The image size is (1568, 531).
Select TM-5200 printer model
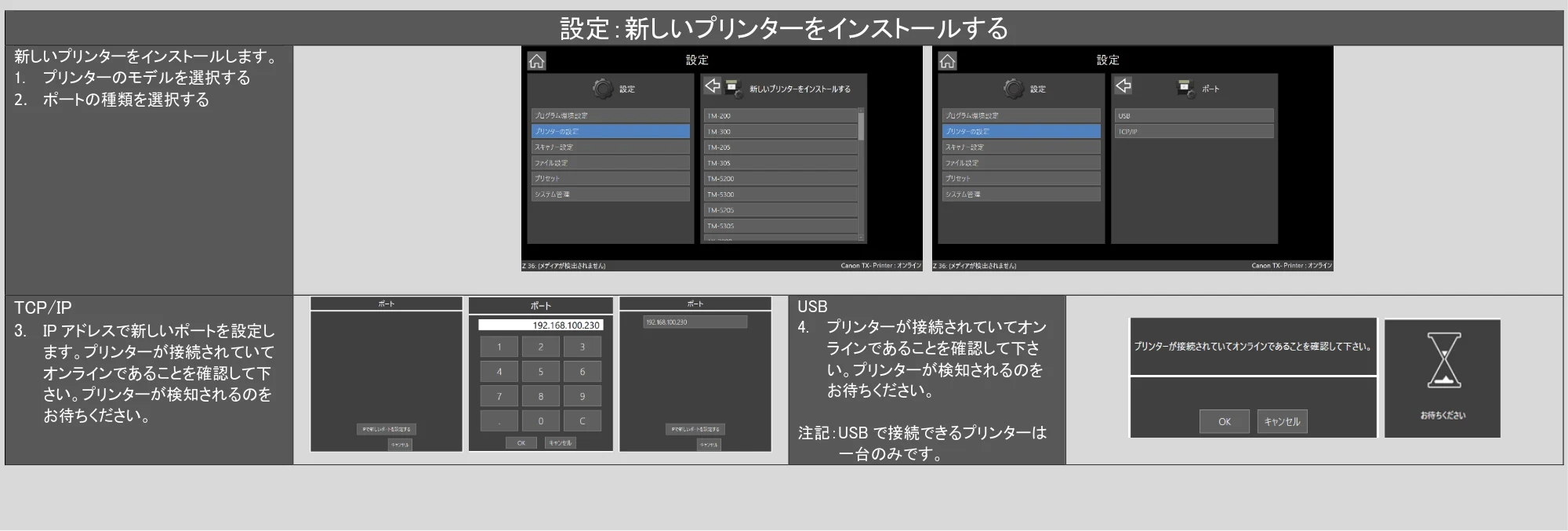pos(781,178)
